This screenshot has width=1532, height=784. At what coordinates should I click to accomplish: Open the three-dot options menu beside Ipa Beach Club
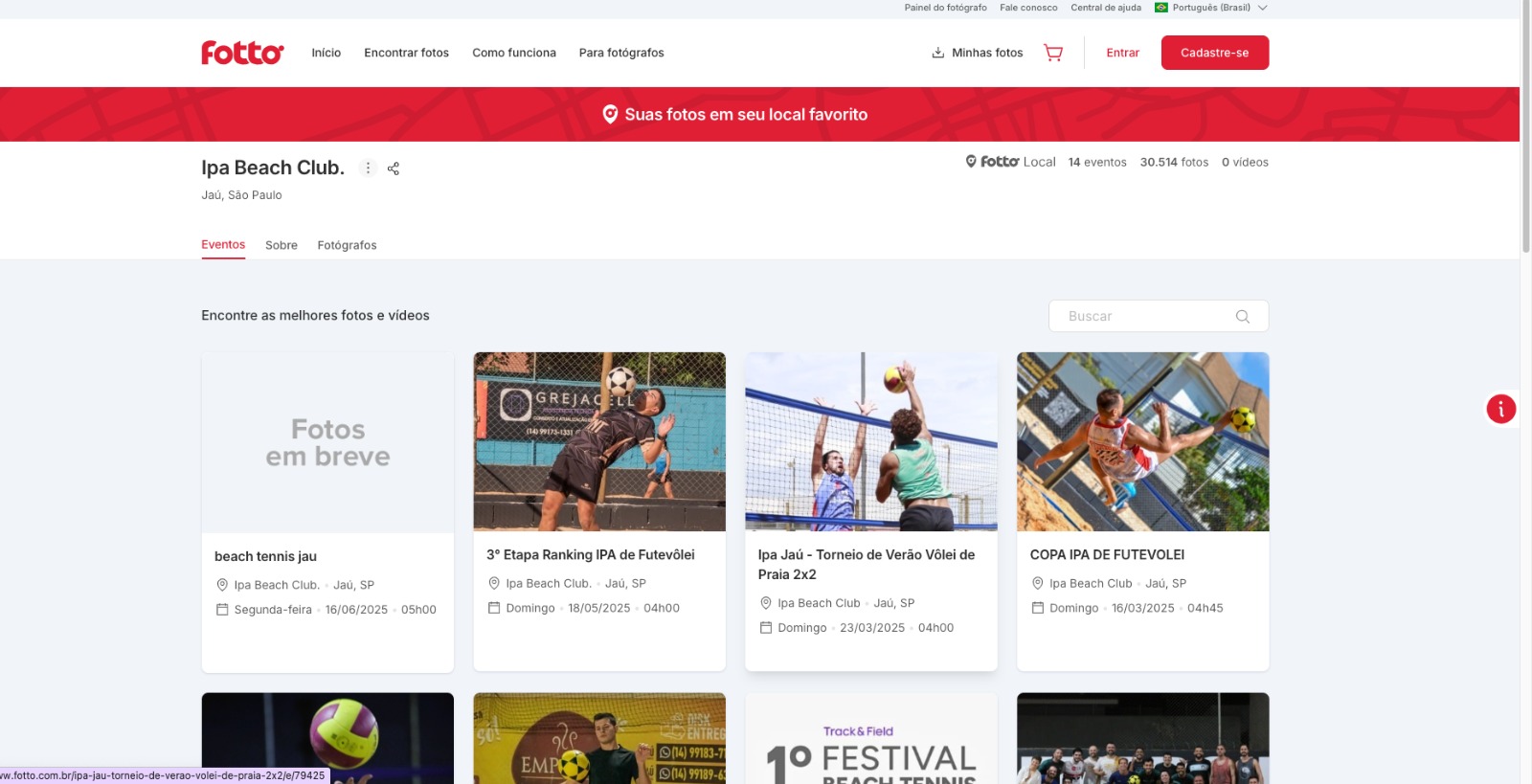368,168
